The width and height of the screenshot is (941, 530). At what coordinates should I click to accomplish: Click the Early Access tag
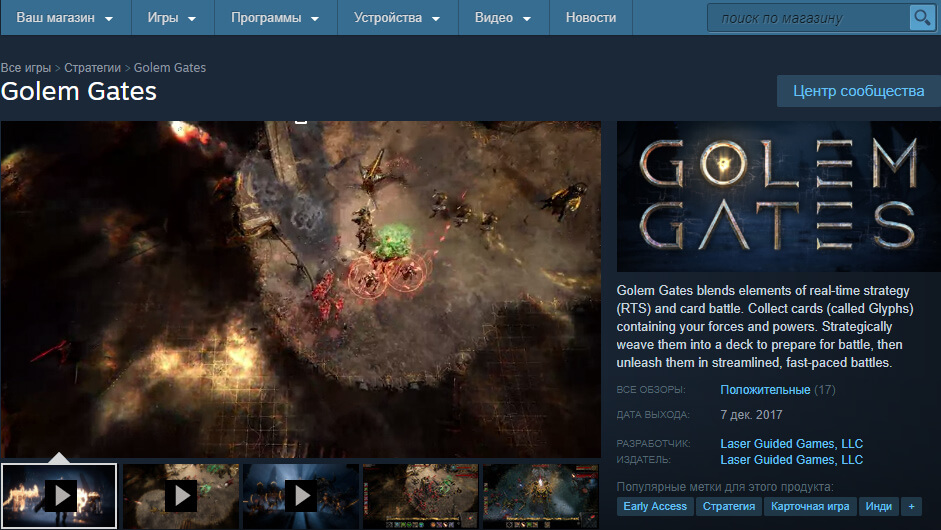(x=655, y=506)
